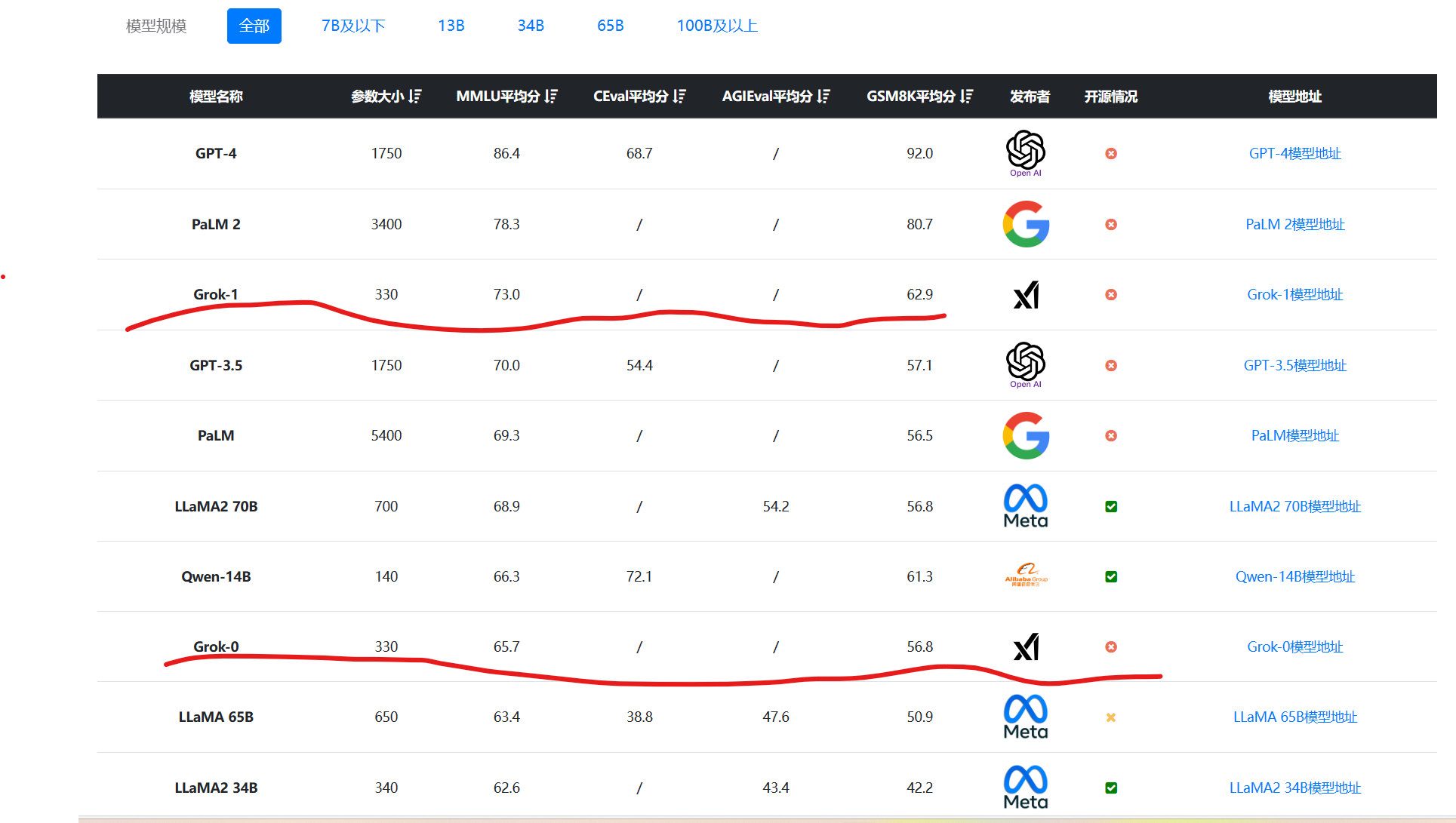Open the Grok-1模型地址 link
Viewport: 1456px width, 823px height.
point(1294,294)
